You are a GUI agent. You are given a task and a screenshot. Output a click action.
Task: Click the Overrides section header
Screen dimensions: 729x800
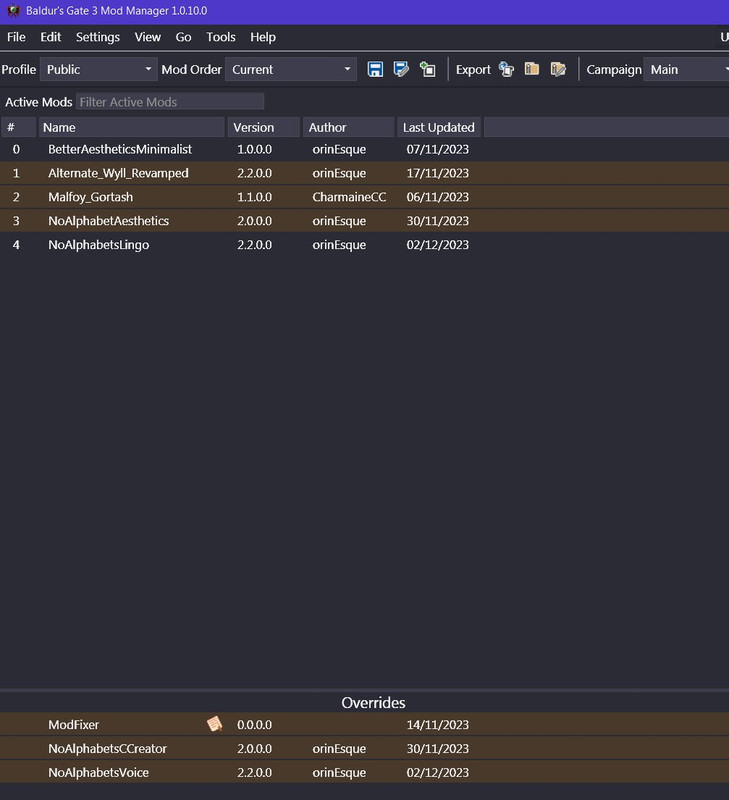373,703
